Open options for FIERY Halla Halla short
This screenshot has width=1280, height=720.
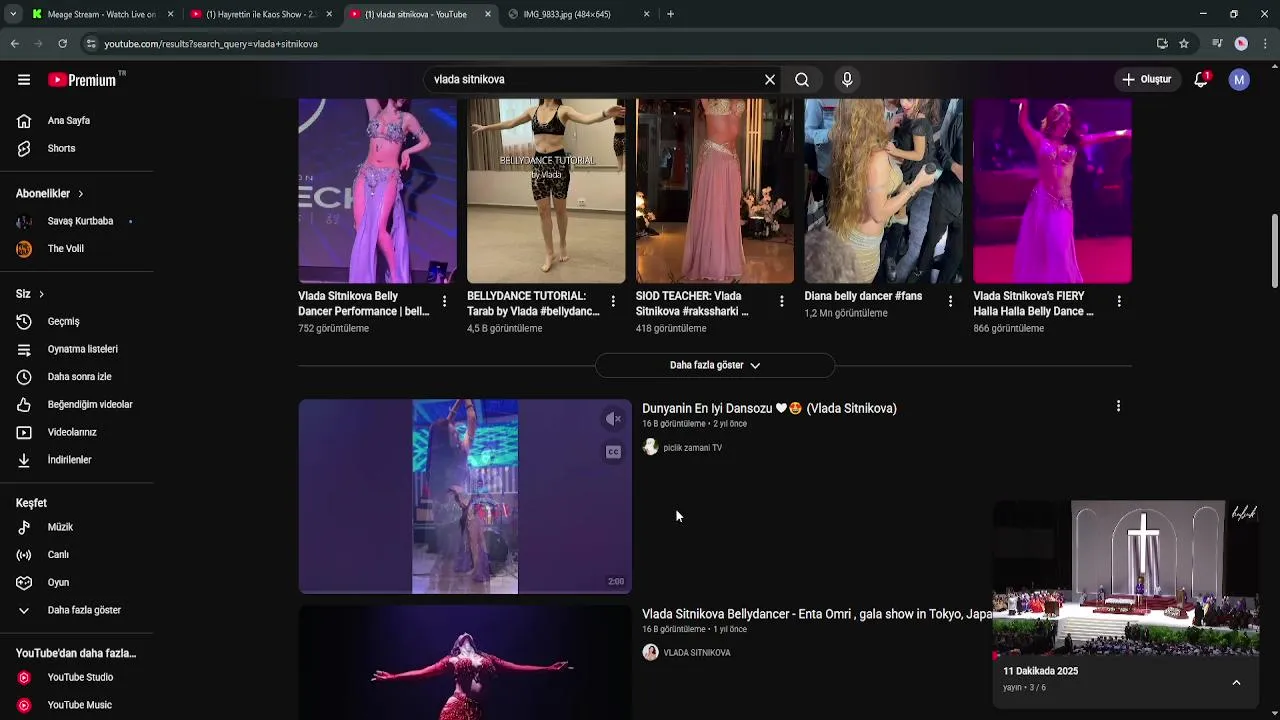pos(1119,301)
